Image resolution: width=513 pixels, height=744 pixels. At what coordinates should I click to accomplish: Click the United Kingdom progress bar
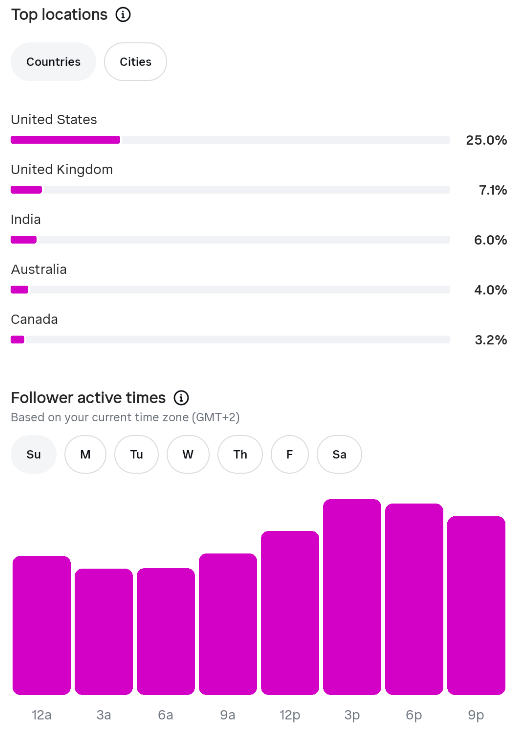(x=230, y=190)
